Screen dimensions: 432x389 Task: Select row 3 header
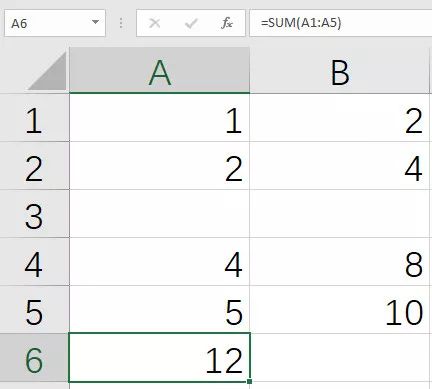(34, 214)
